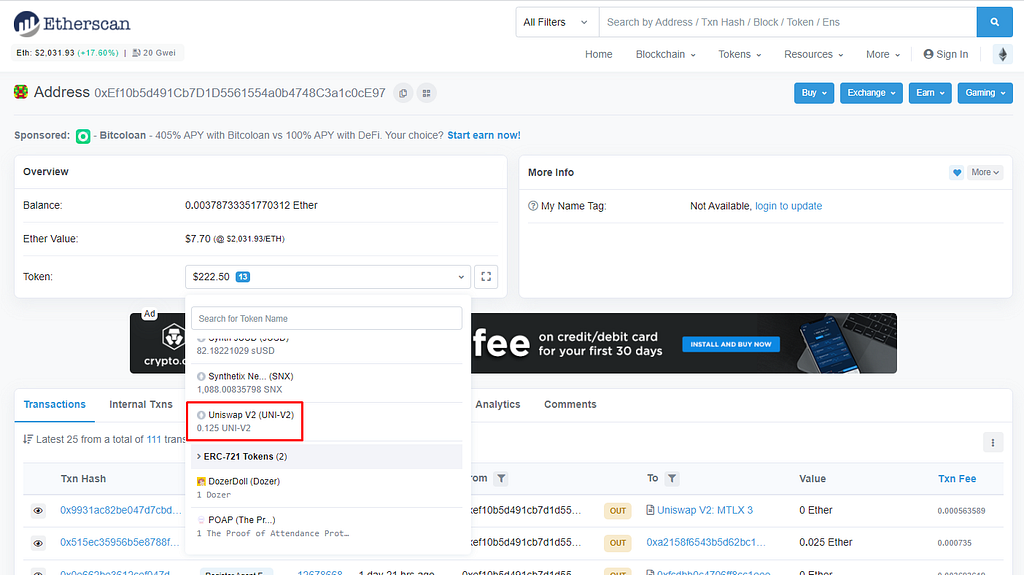Select Synthetix Ne... (SNX) token entry
The image size is (1024, 575).
327,383
